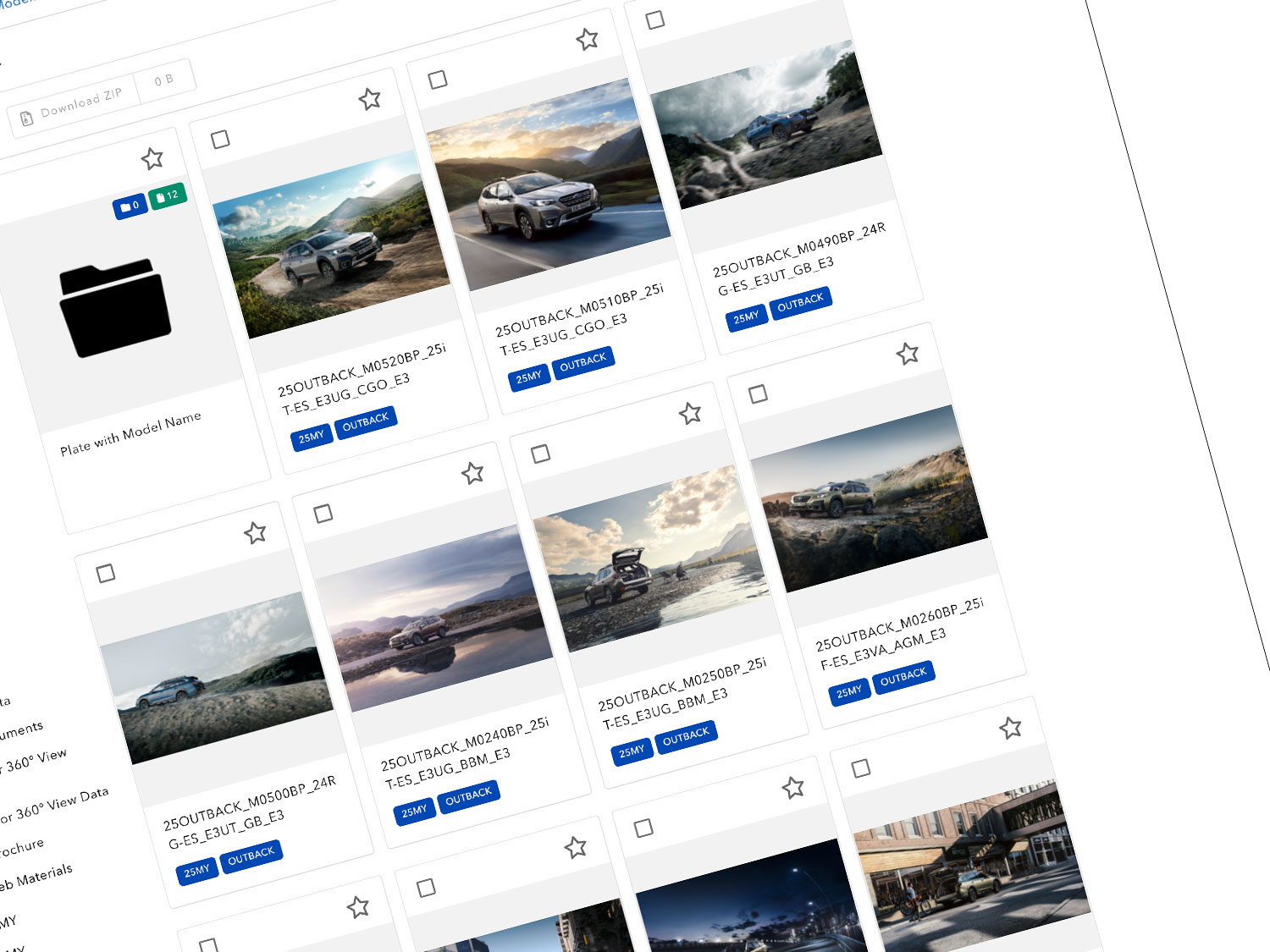Star the Plate with Model Name folder
This screenshot has height=952, width=1270.
click(x=152, y=158)
